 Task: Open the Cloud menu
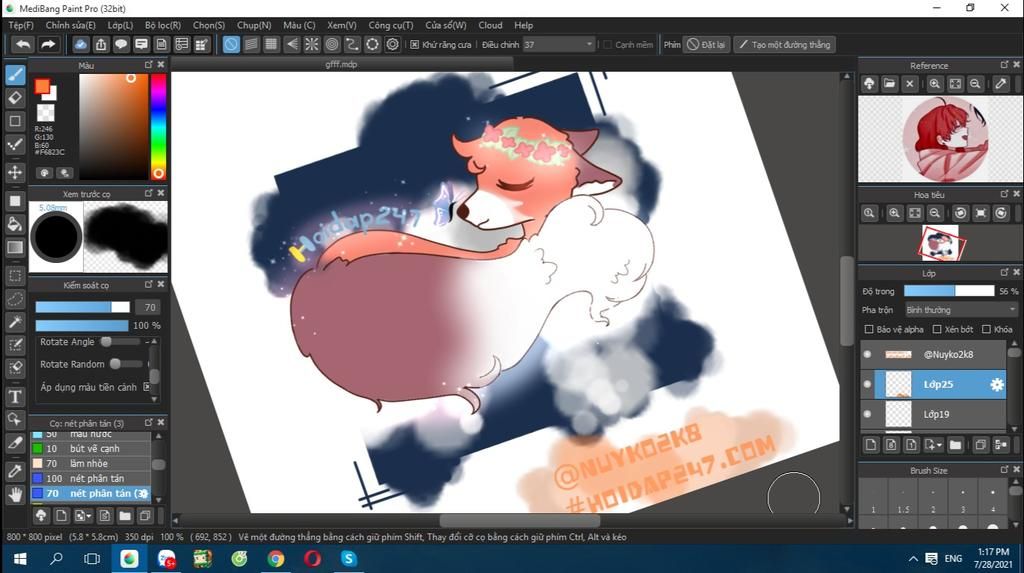(490, 25)
